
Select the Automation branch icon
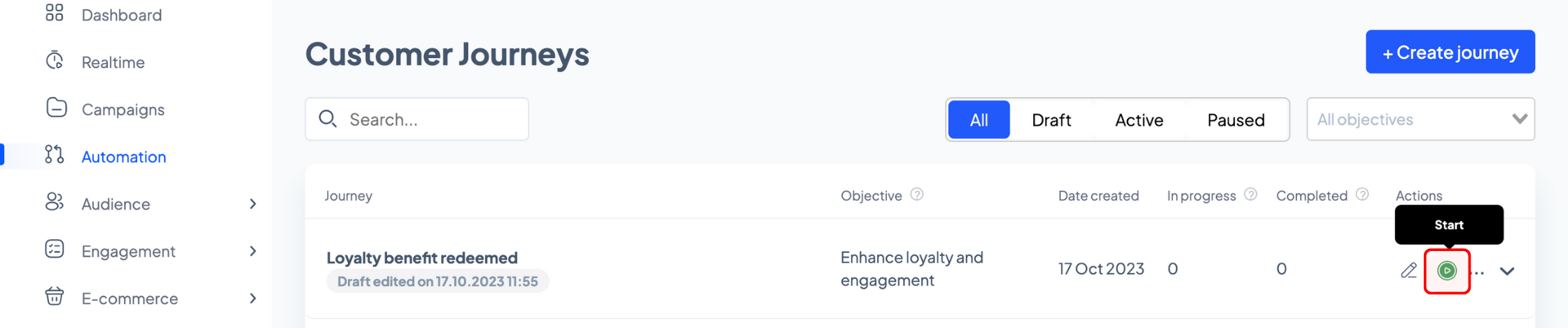[x=55, y=155]
